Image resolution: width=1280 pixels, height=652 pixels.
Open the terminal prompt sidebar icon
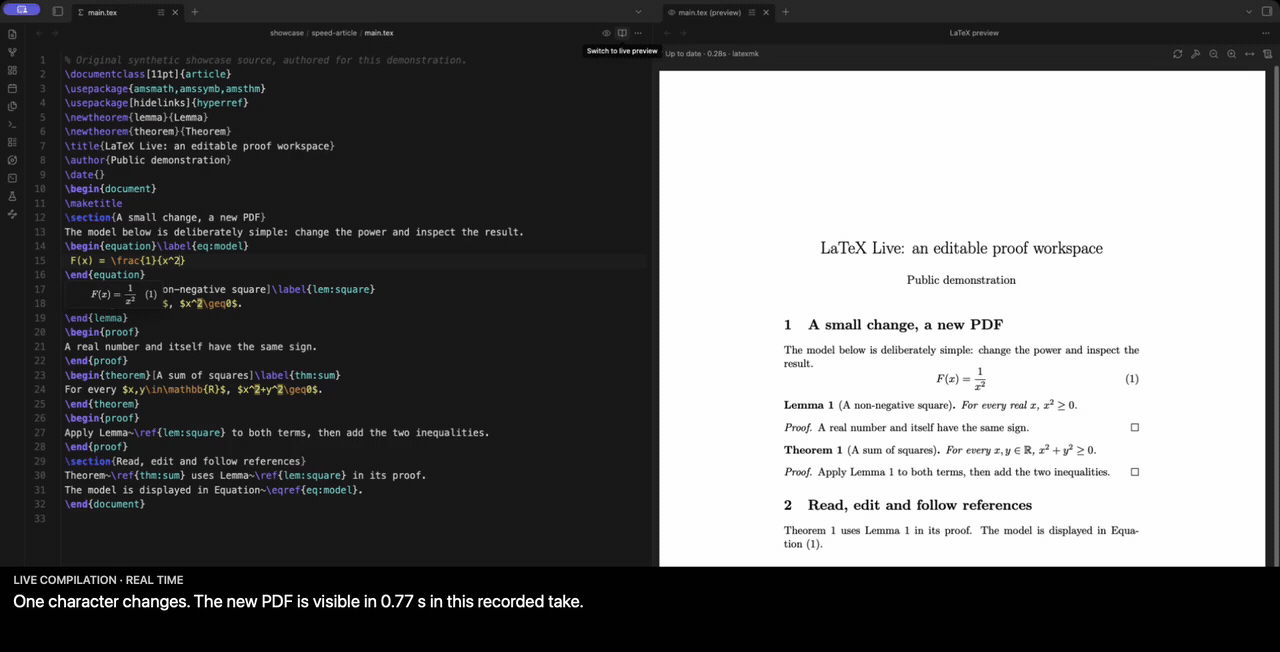coord(12,124)
